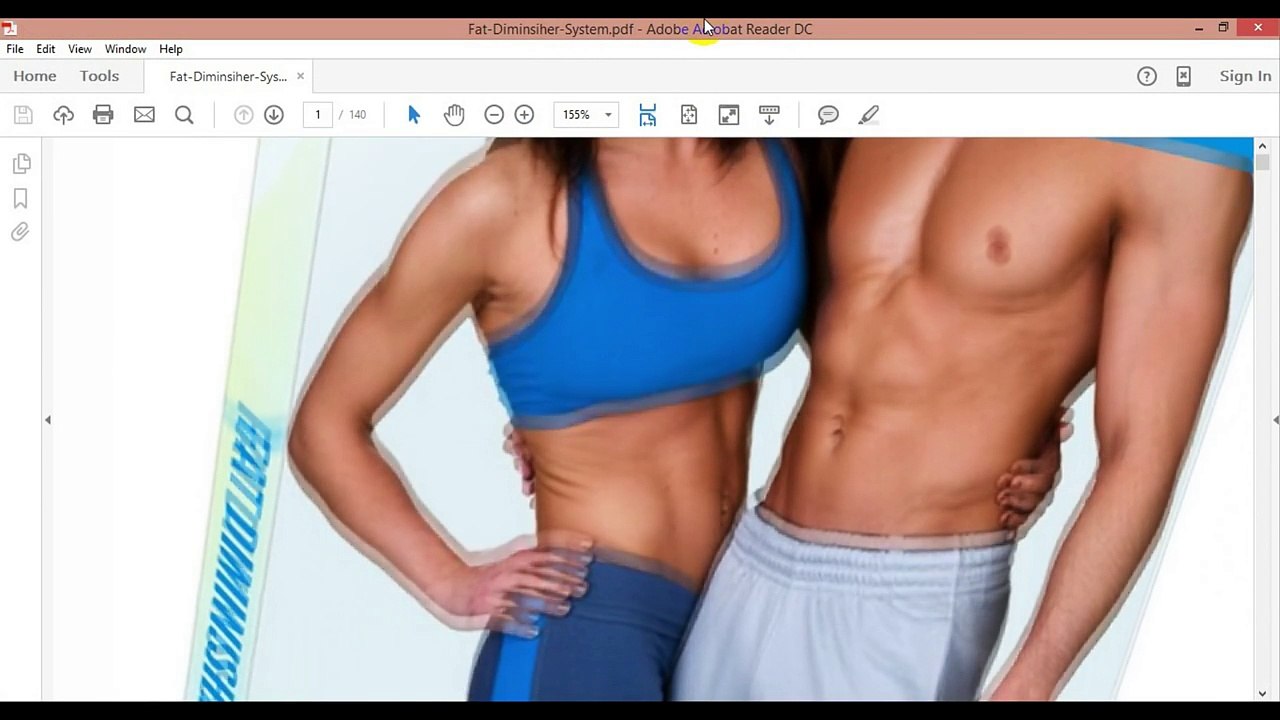
Task: Expand the left navigation pane
Action: coord(47,420)
